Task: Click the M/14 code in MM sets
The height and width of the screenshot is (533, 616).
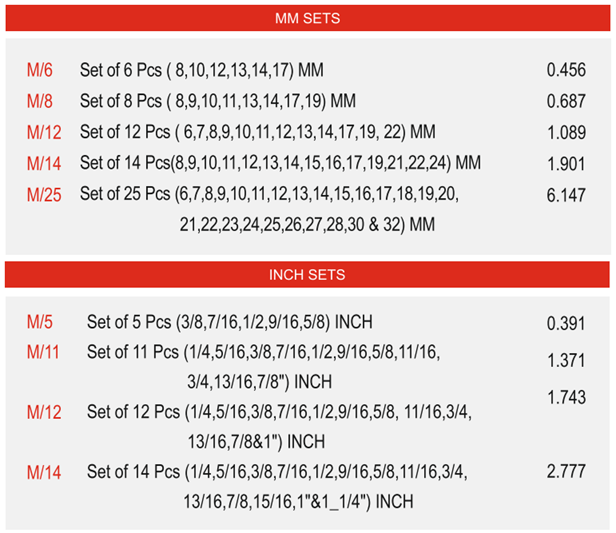Action: point(44,163)
